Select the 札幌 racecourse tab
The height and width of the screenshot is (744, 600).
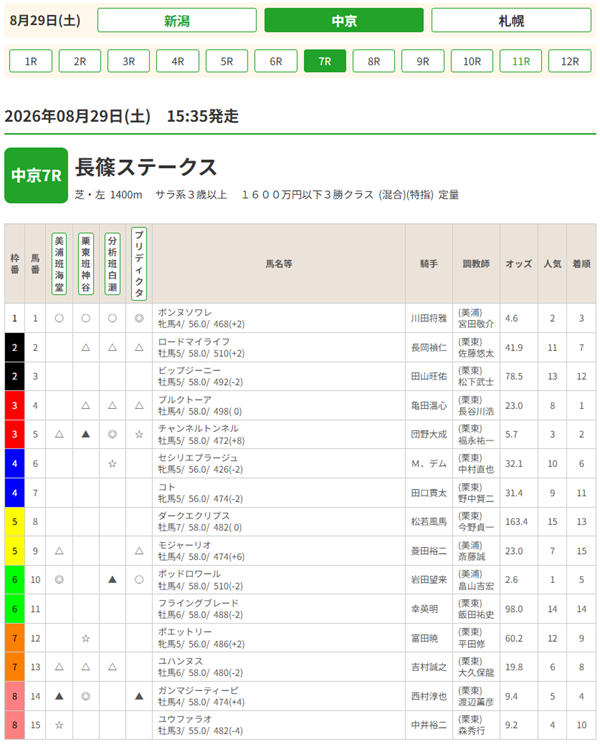coord(511,20)
